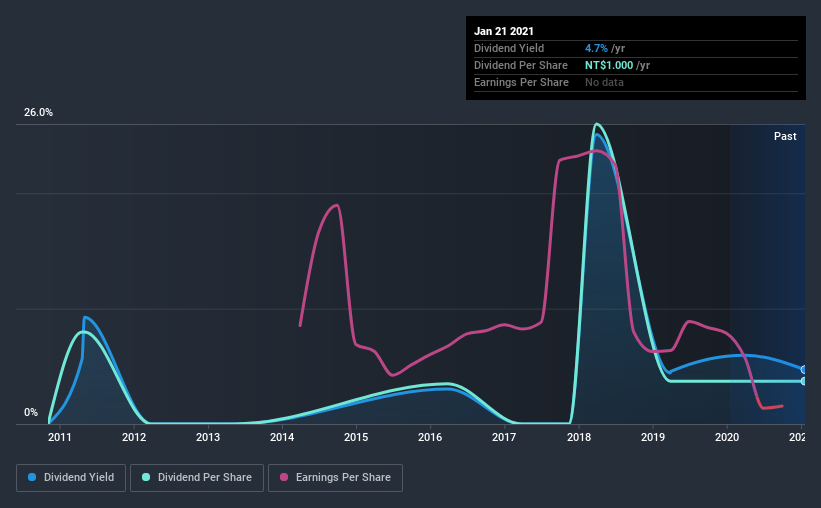Click the 2020 x-axis label
Image resolution: width=821 pixels, height=508 pixels.
[727, 437]
